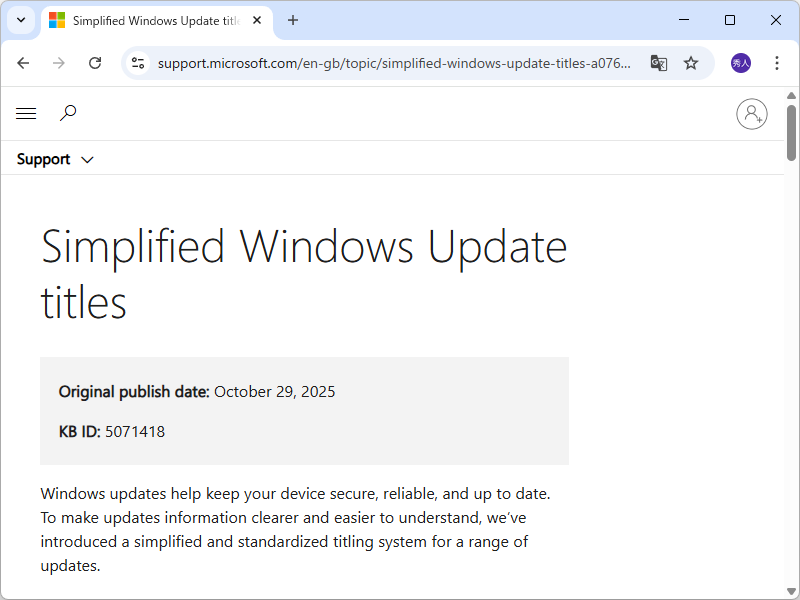Select the search magnifier on the support page
The width and height of the screenshot is (800, 600).
click(68, 113)
